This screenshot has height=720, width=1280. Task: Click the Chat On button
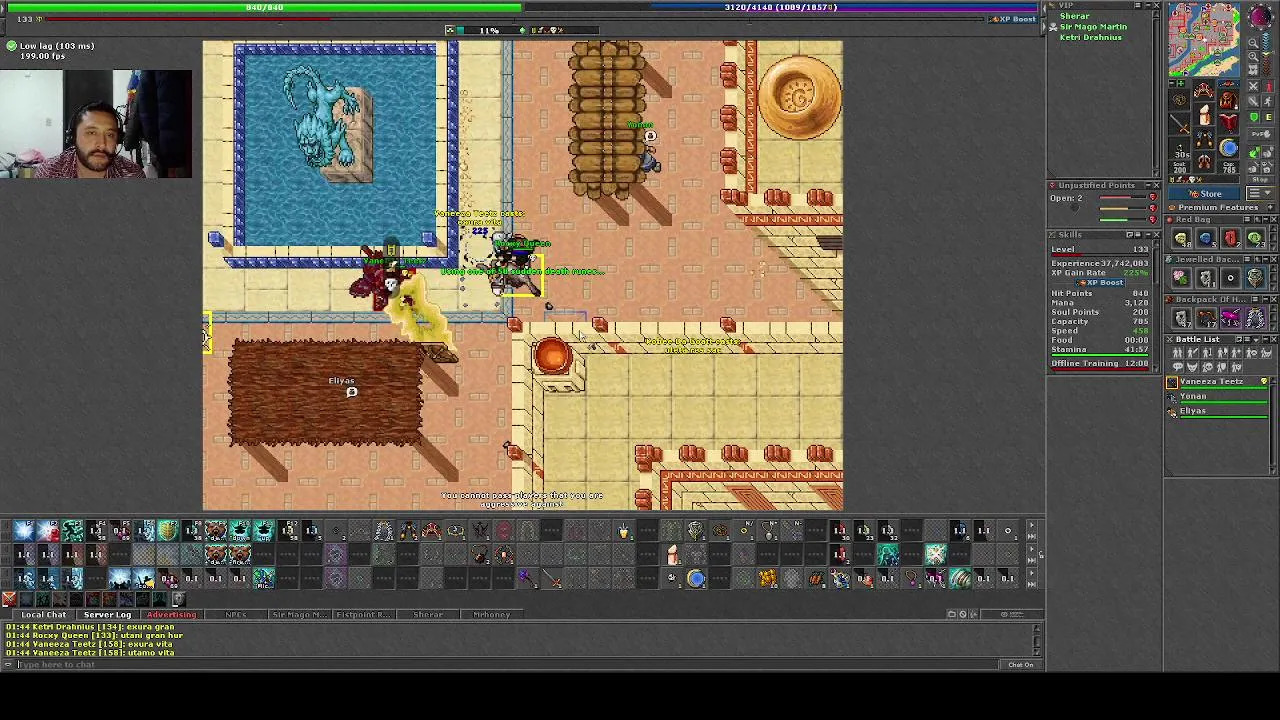coord(1020,664)
